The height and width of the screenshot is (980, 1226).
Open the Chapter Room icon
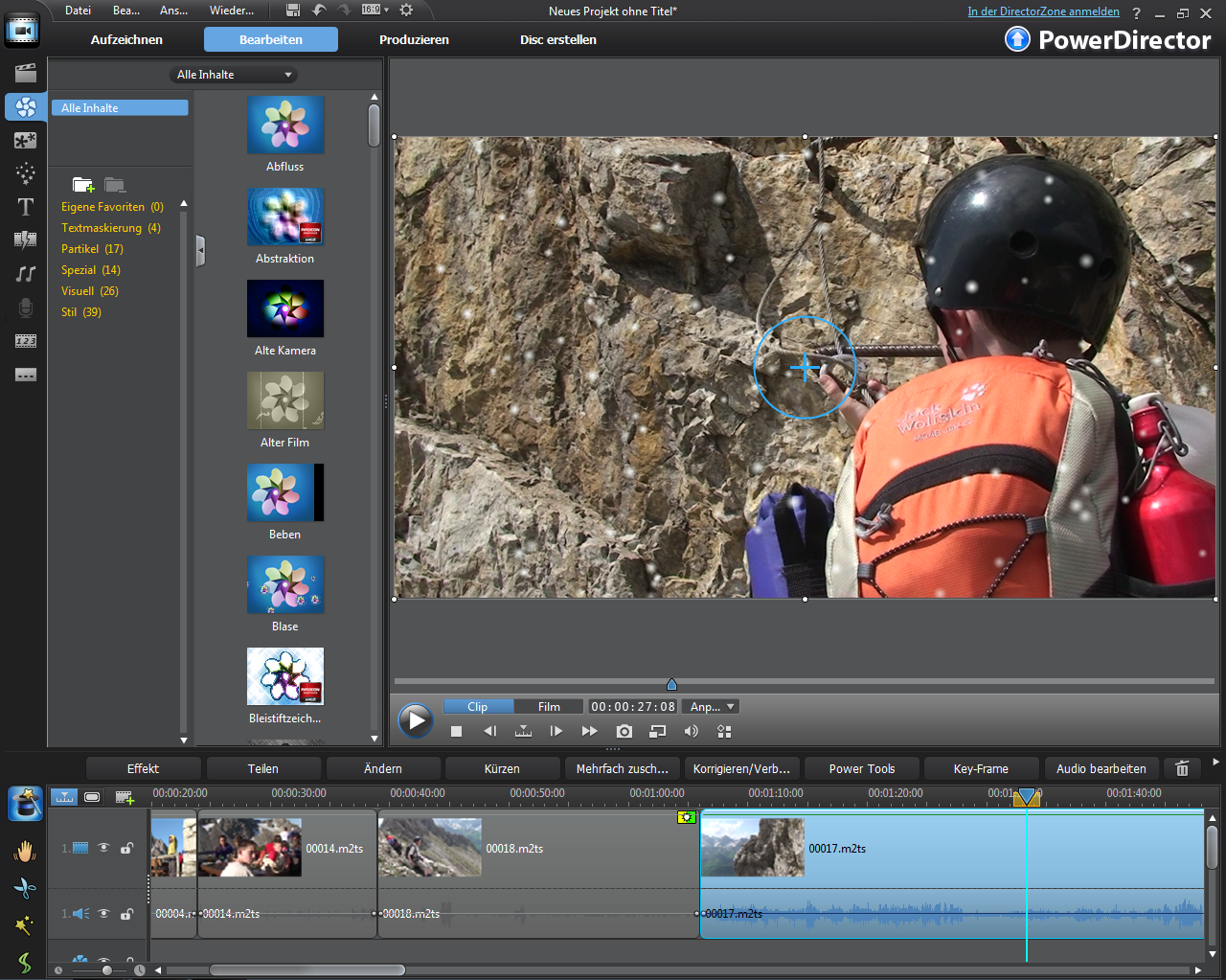tap(25, 341)
